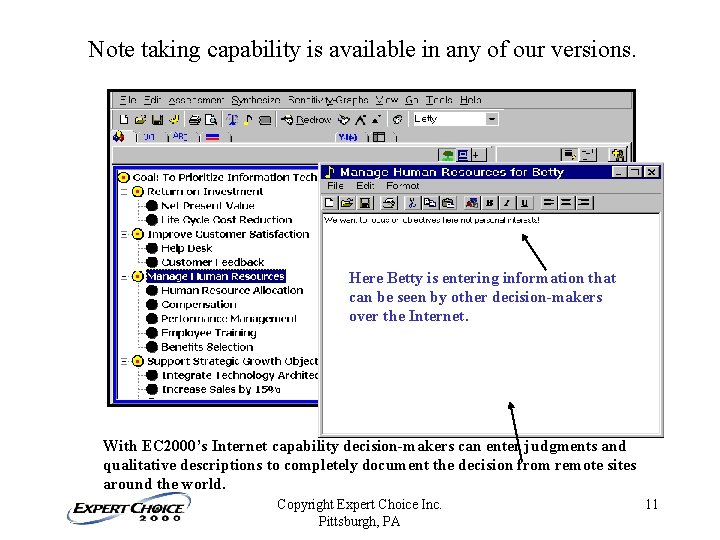
Task: Select Benefits Selection tree item
Action: [x=207, y=347]
